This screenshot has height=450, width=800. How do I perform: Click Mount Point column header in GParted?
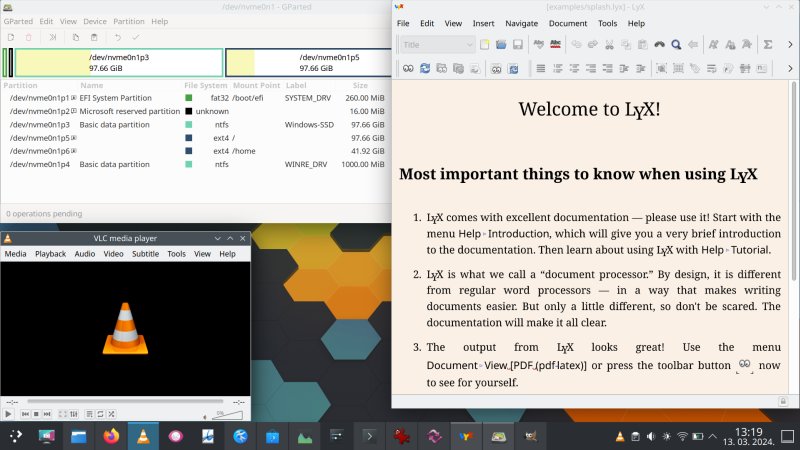pos(256,85)
